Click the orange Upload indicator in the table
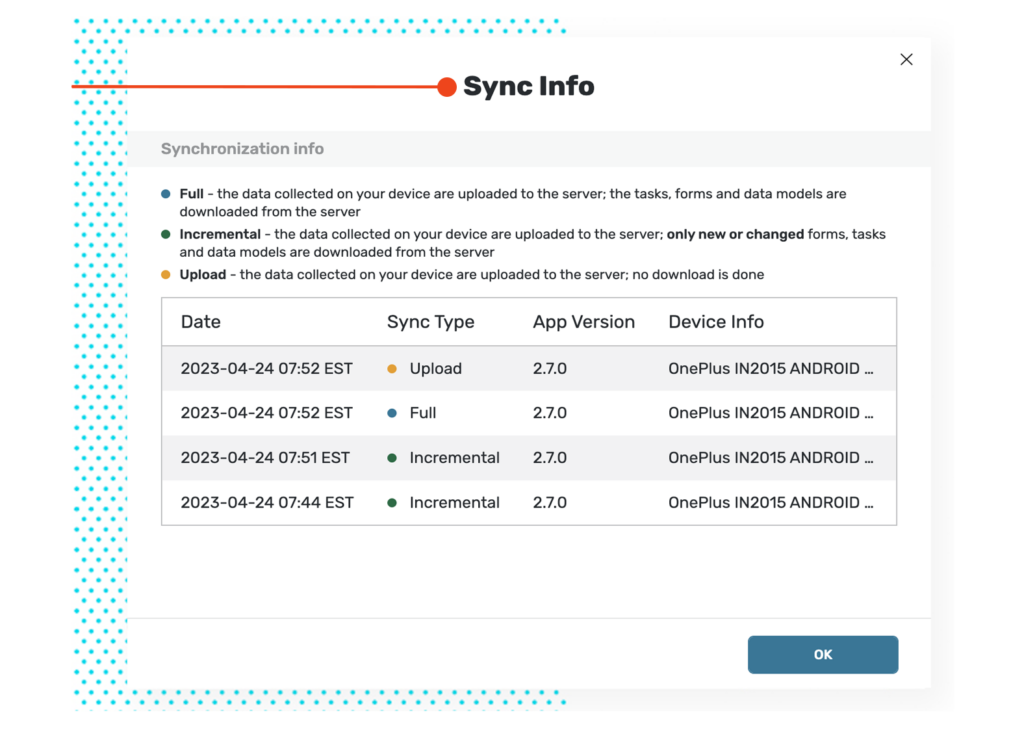Viewport: 1024px width, 741px height. tap(395, 368)
